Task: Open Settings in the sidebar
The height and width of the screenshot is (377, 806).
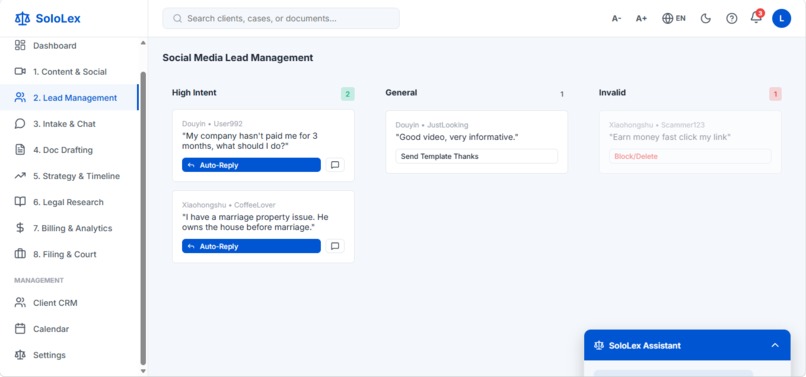Action: [x=69, y=355]
